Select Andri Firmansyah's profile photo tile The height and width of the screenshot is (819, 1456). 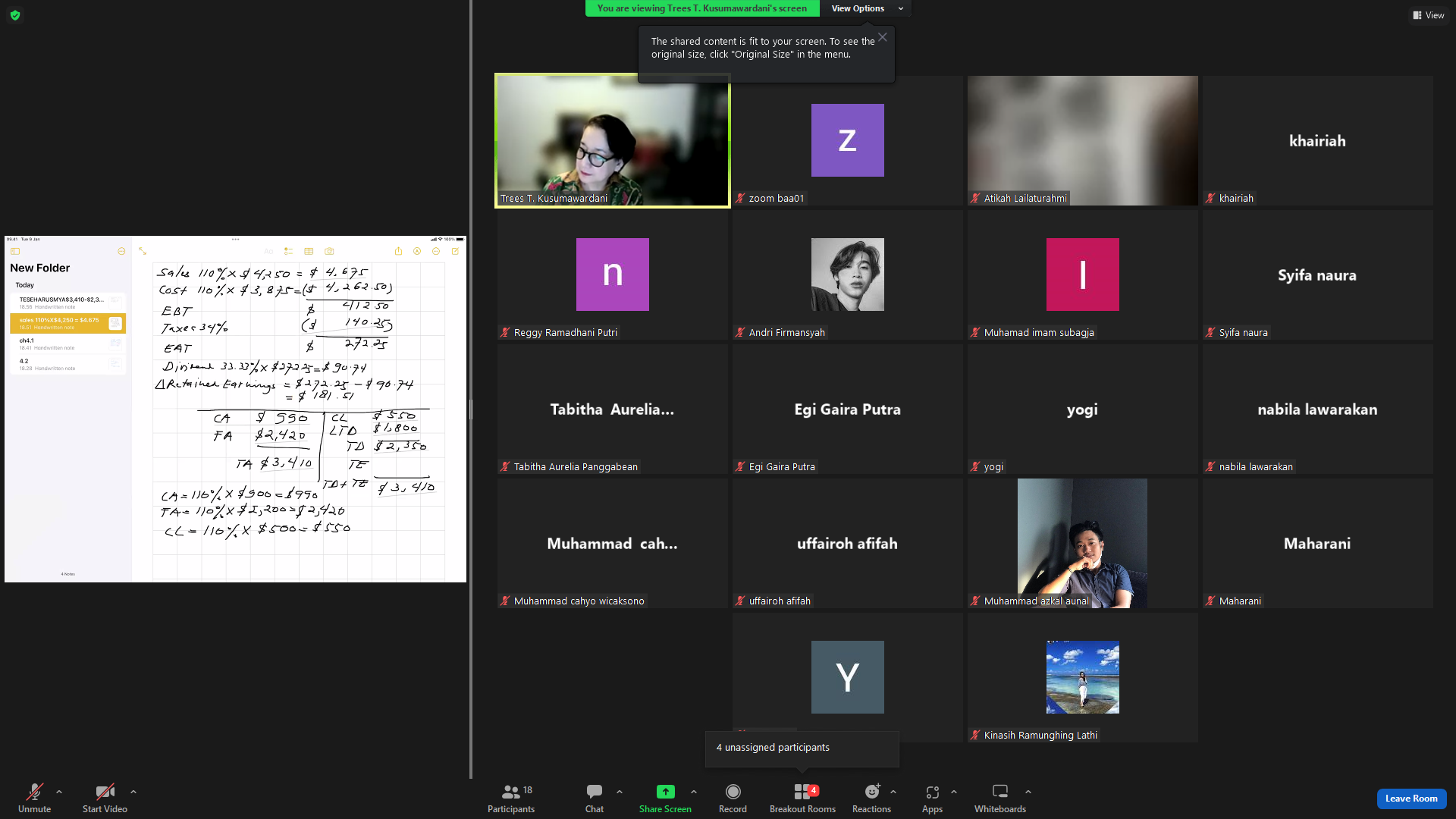848,275
